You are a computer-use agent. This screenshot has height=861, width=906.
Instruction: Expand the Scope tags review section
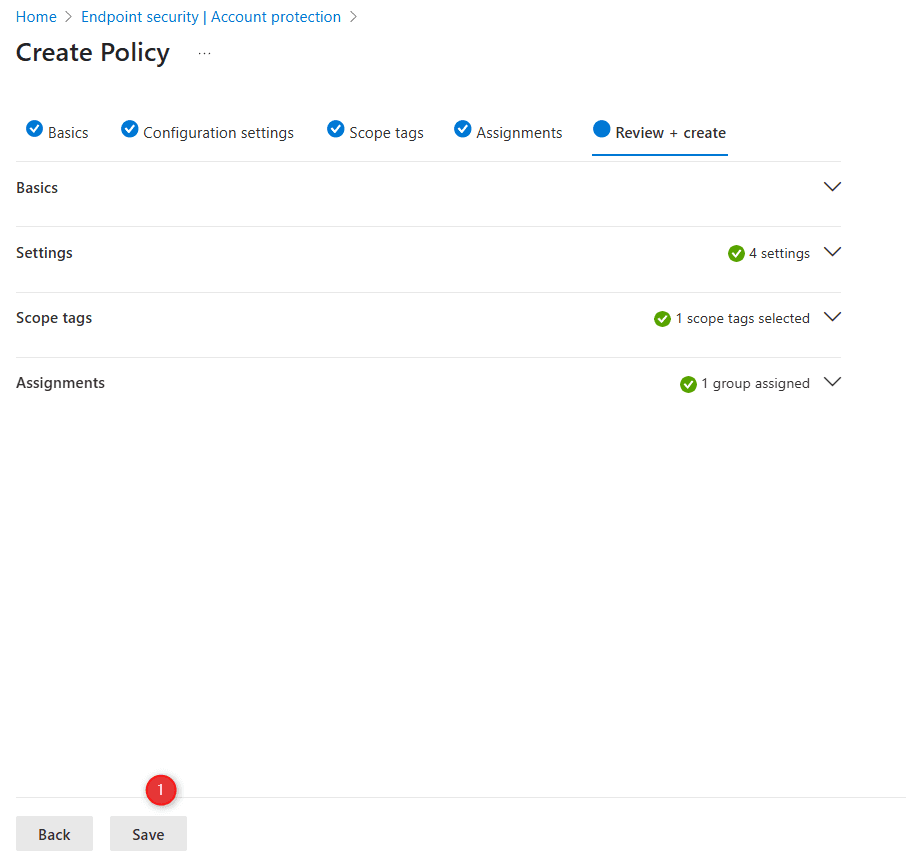point(832,317)
